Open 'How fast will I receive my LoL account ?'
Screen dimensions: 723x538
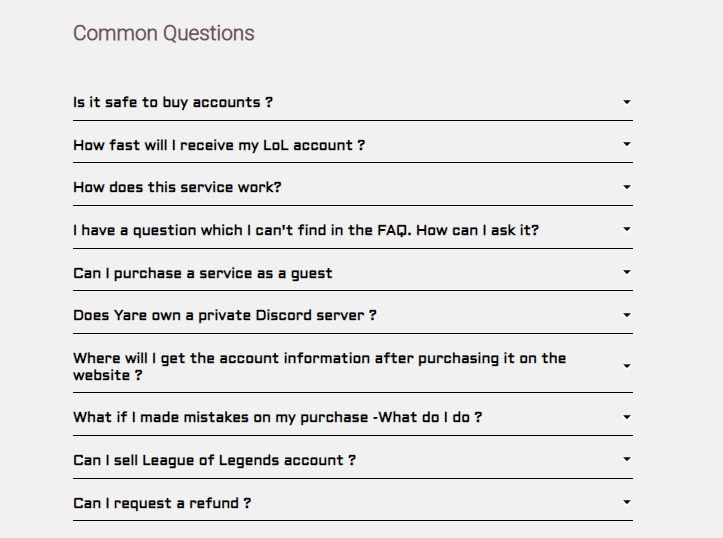219,145
